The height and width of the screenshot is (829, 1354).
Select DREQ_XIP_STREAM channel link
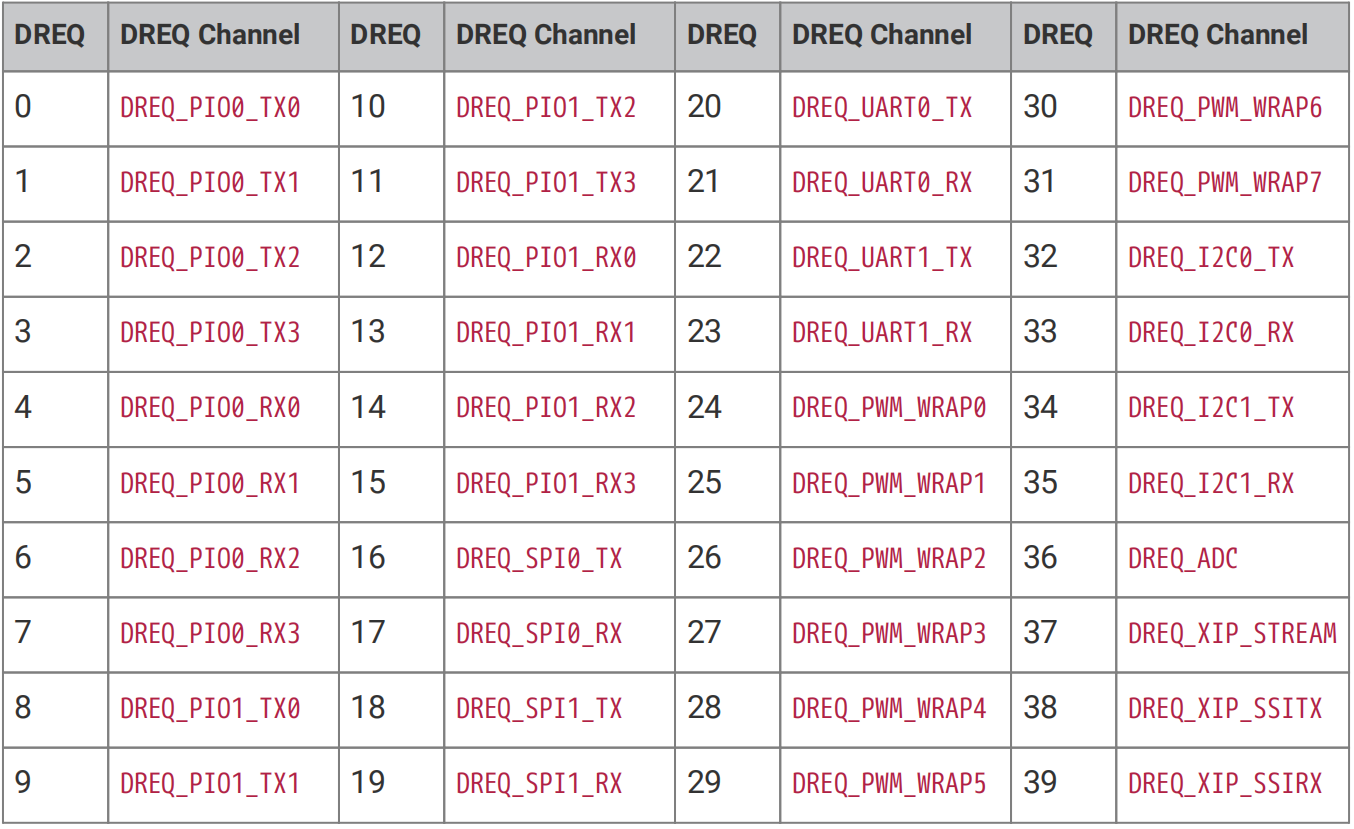click(x=1232, y=634)
